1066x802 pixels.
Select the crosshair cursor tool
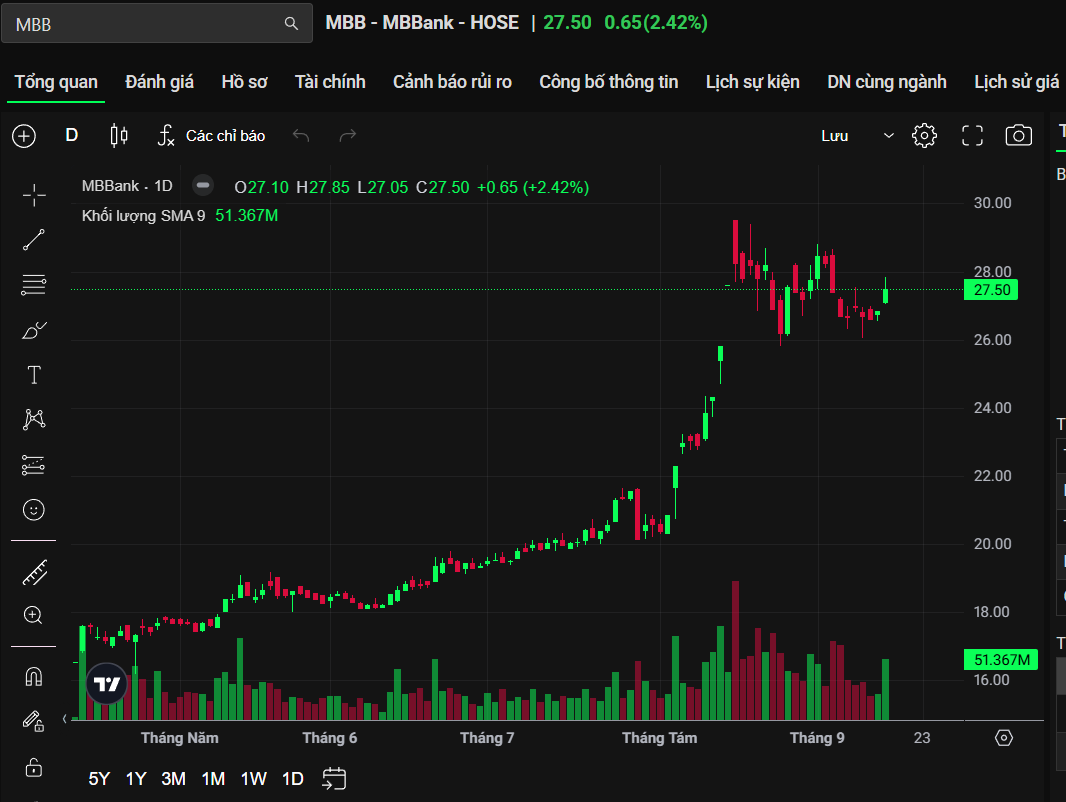(x=34, y=195)
